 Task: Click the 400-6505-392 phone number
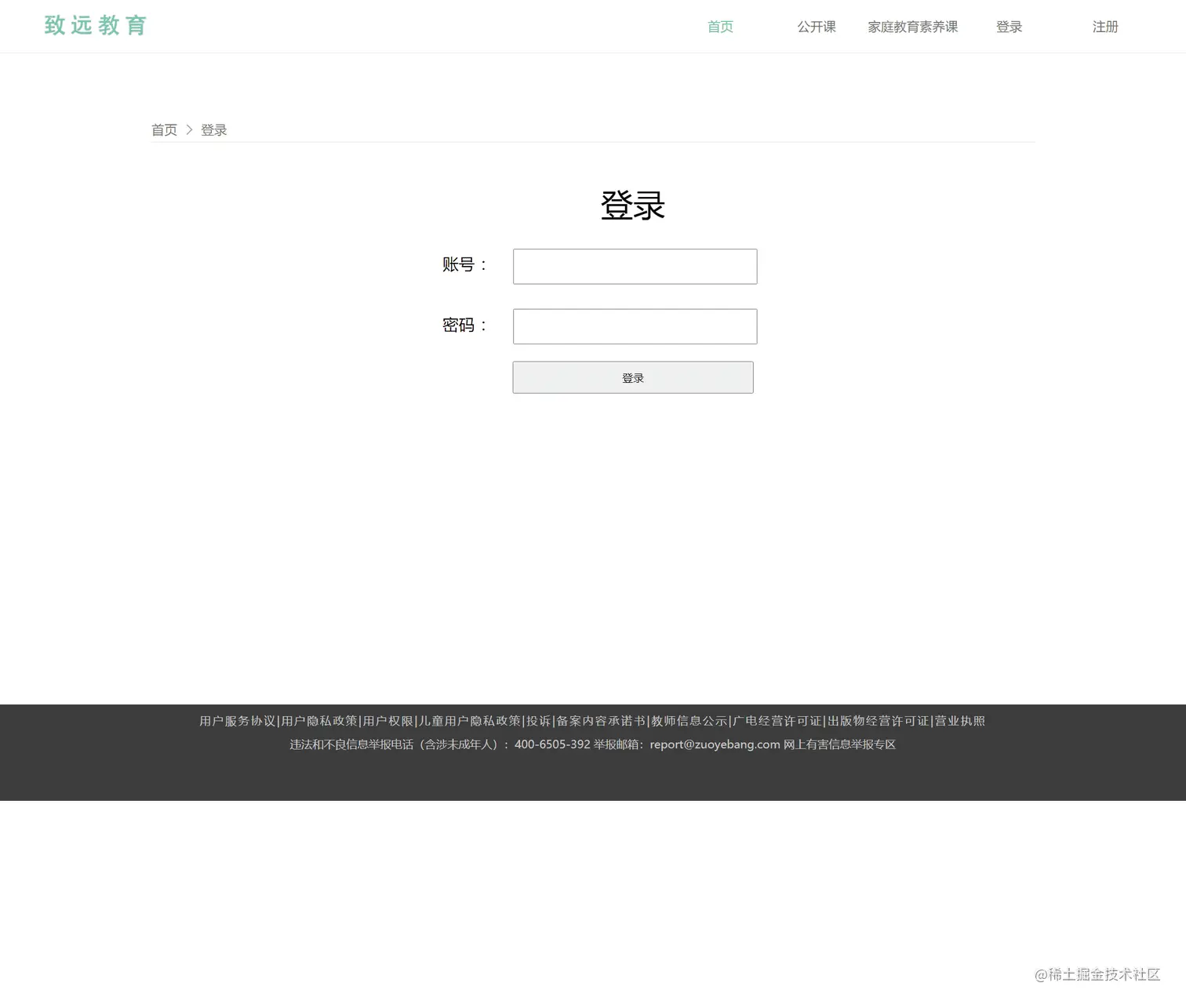(x=552, y=744)
